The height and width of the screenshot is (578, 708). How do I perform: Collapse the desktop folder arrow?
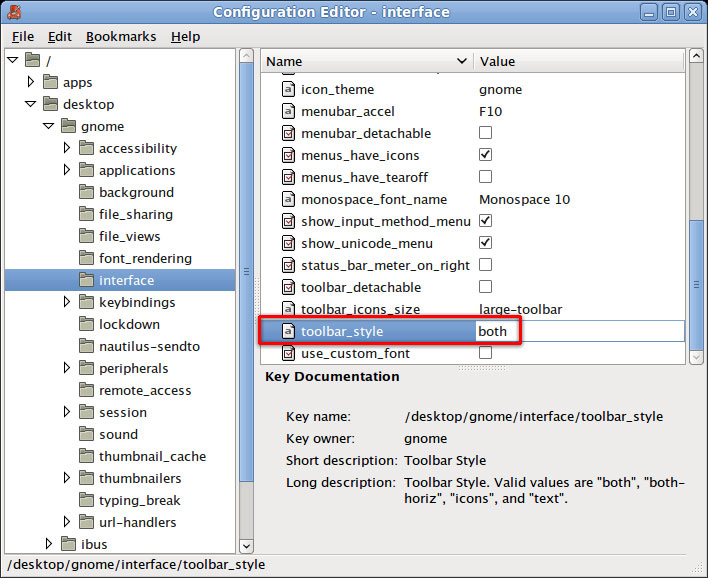pos(31,104)
